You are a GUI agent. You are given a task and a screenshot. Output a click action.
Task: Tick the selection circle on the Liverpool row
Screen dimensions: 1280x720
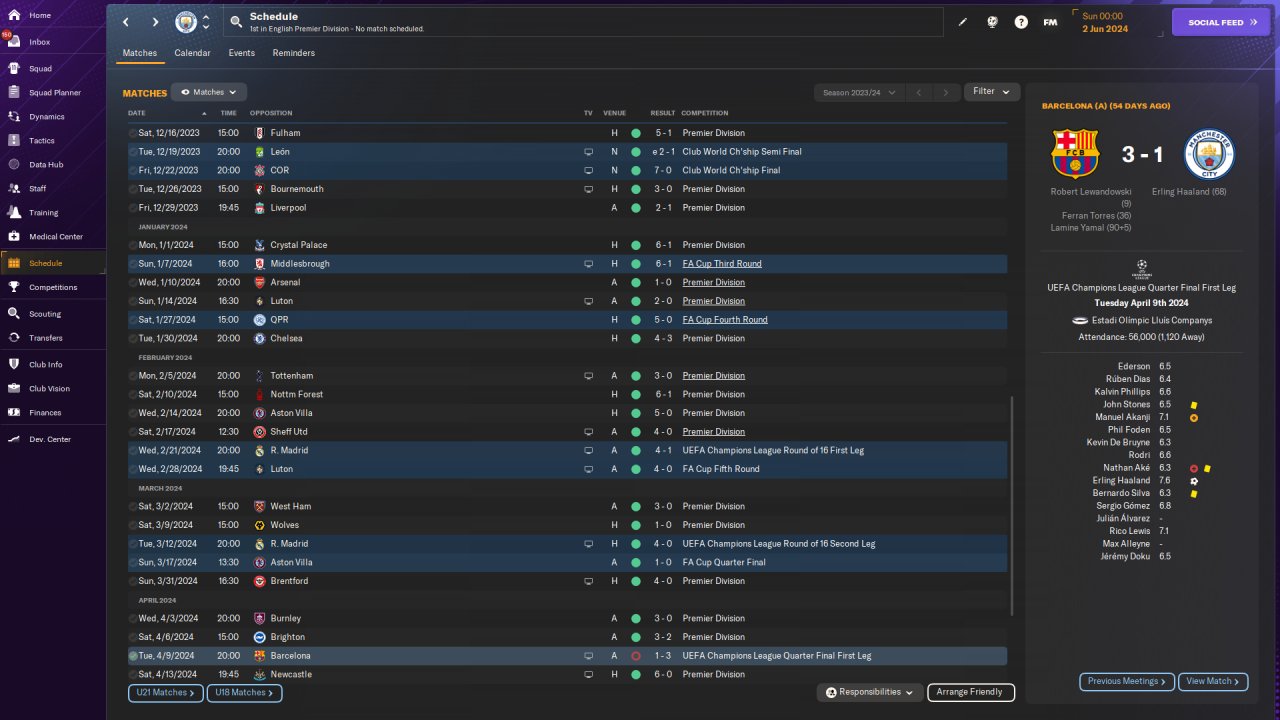click(133, 208)
